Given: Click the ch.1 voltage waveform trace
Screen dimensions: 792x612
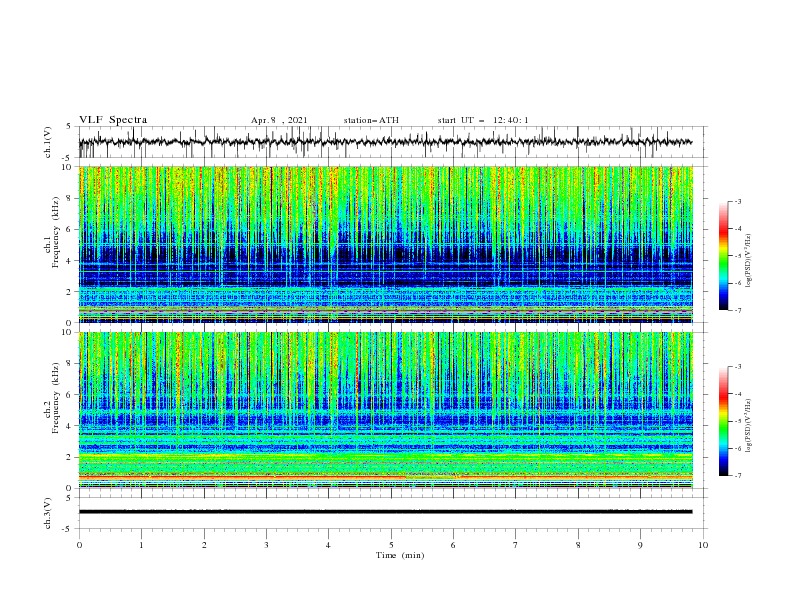Looking at the screenshot, I should [x=385, y=142].
